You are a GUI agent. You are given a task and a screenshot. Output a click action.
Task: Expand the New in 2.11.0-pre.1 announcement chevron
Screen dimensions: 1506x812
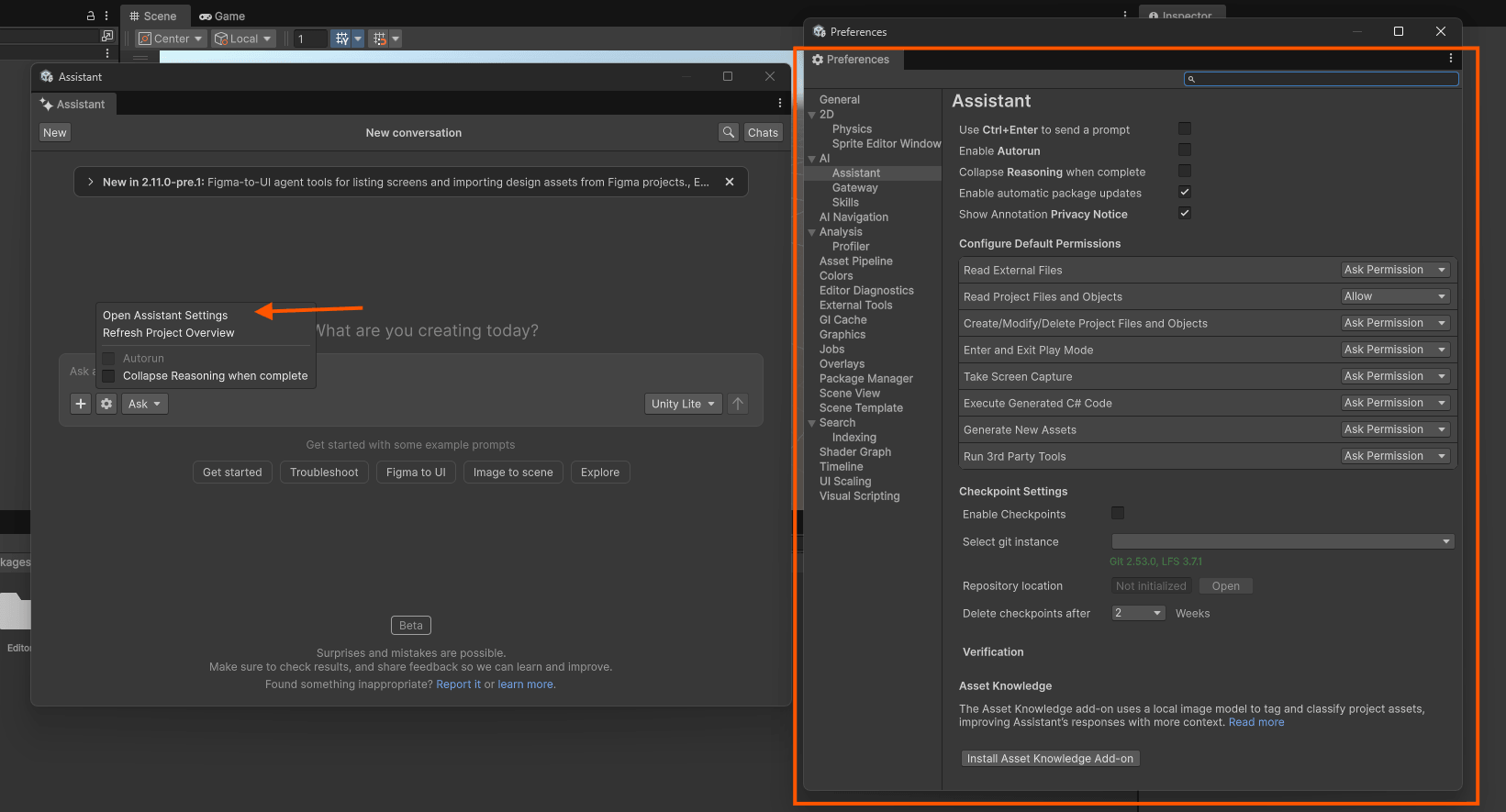90,182
